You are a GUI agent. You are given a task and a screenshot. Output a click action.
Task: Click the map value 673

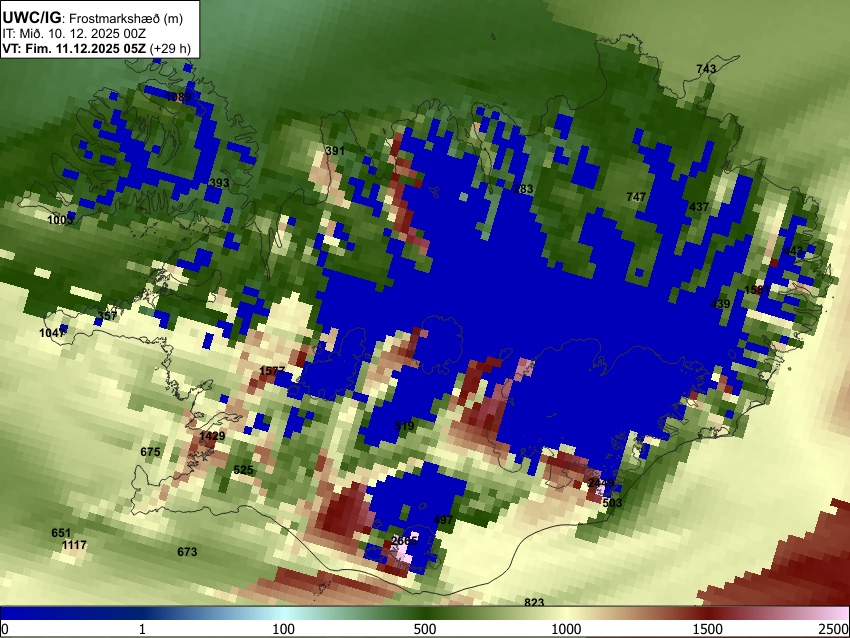click(x=187, y=552)
